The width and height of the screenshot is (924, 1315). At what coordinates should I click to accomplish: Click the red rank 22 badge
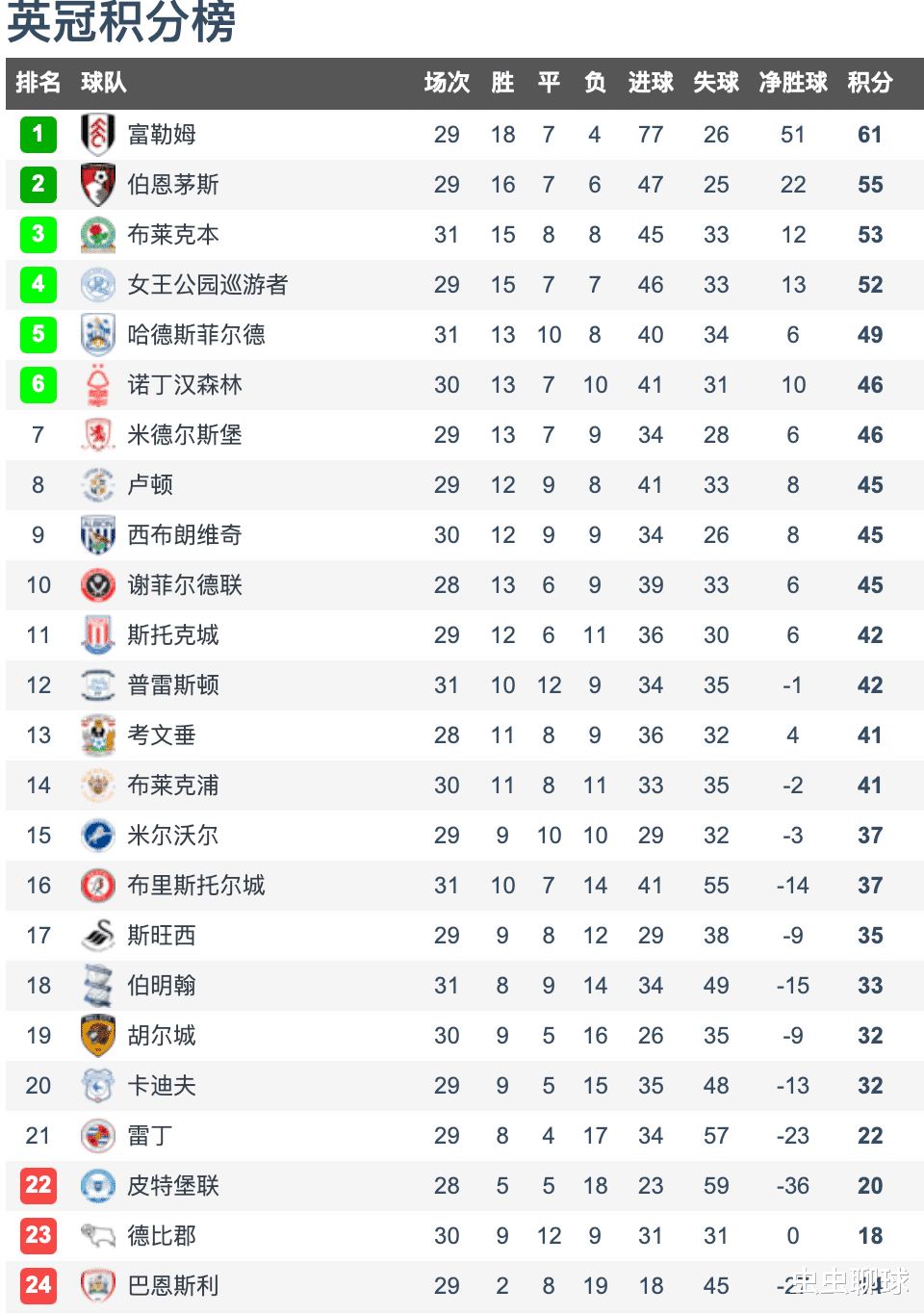click(x=38, y=1186)
